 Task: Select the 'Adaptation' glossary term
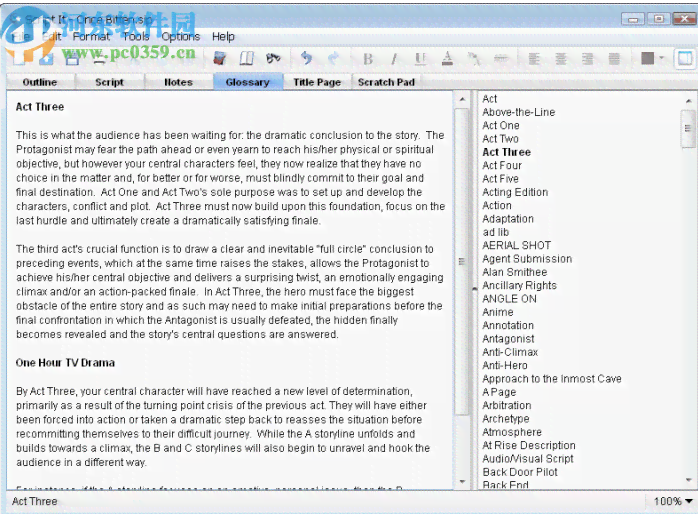[x=508, y=219]
